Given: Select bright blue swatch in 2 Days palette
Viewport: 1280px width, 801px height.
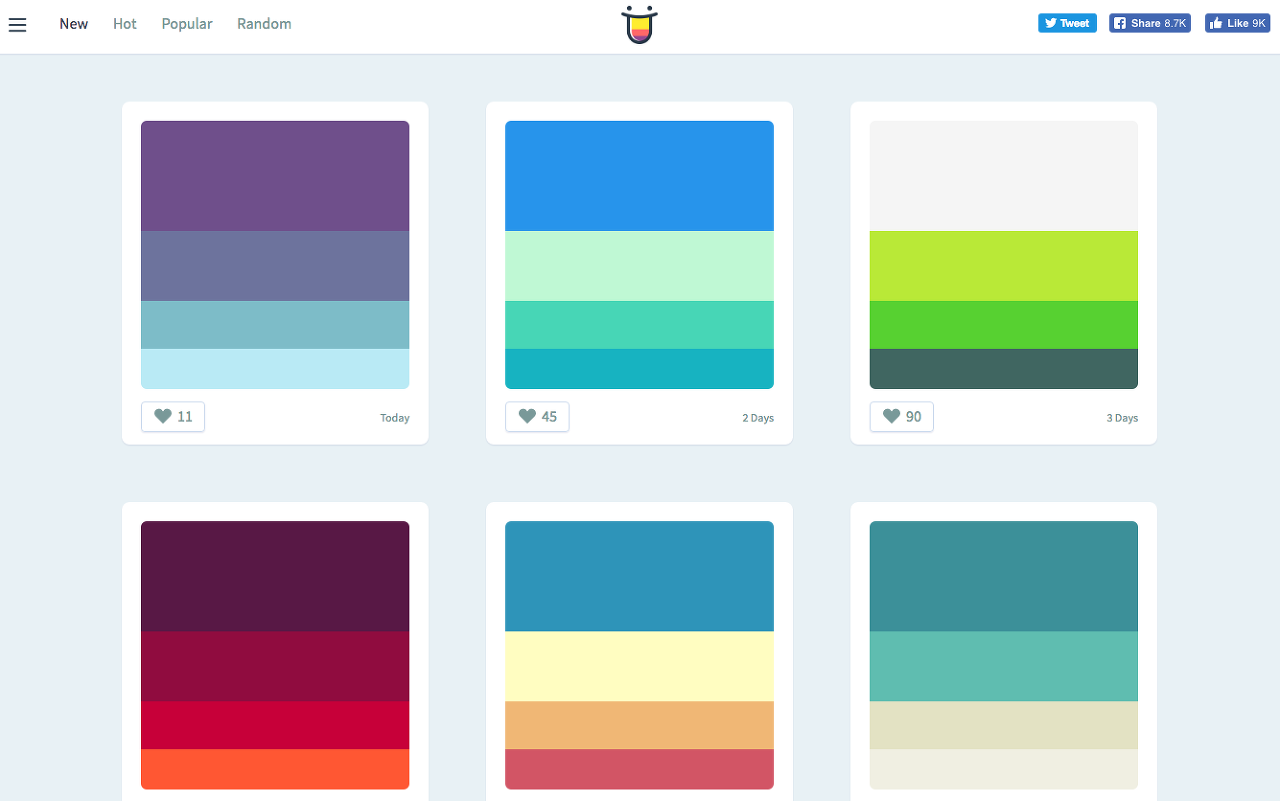Looking at the screenshot, I should (639, 176).
